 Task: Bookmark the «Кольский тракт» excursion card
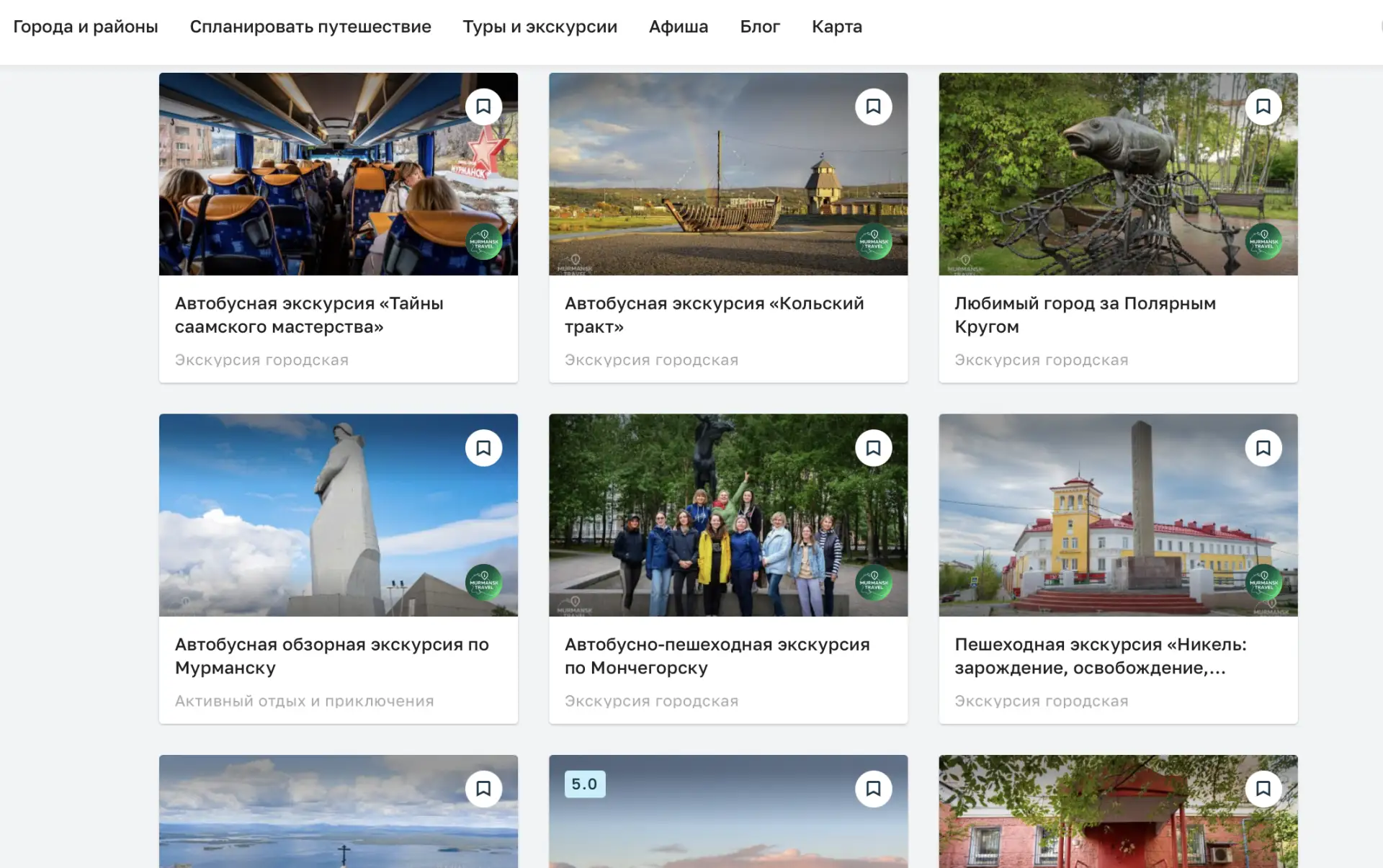coord(873,107)
